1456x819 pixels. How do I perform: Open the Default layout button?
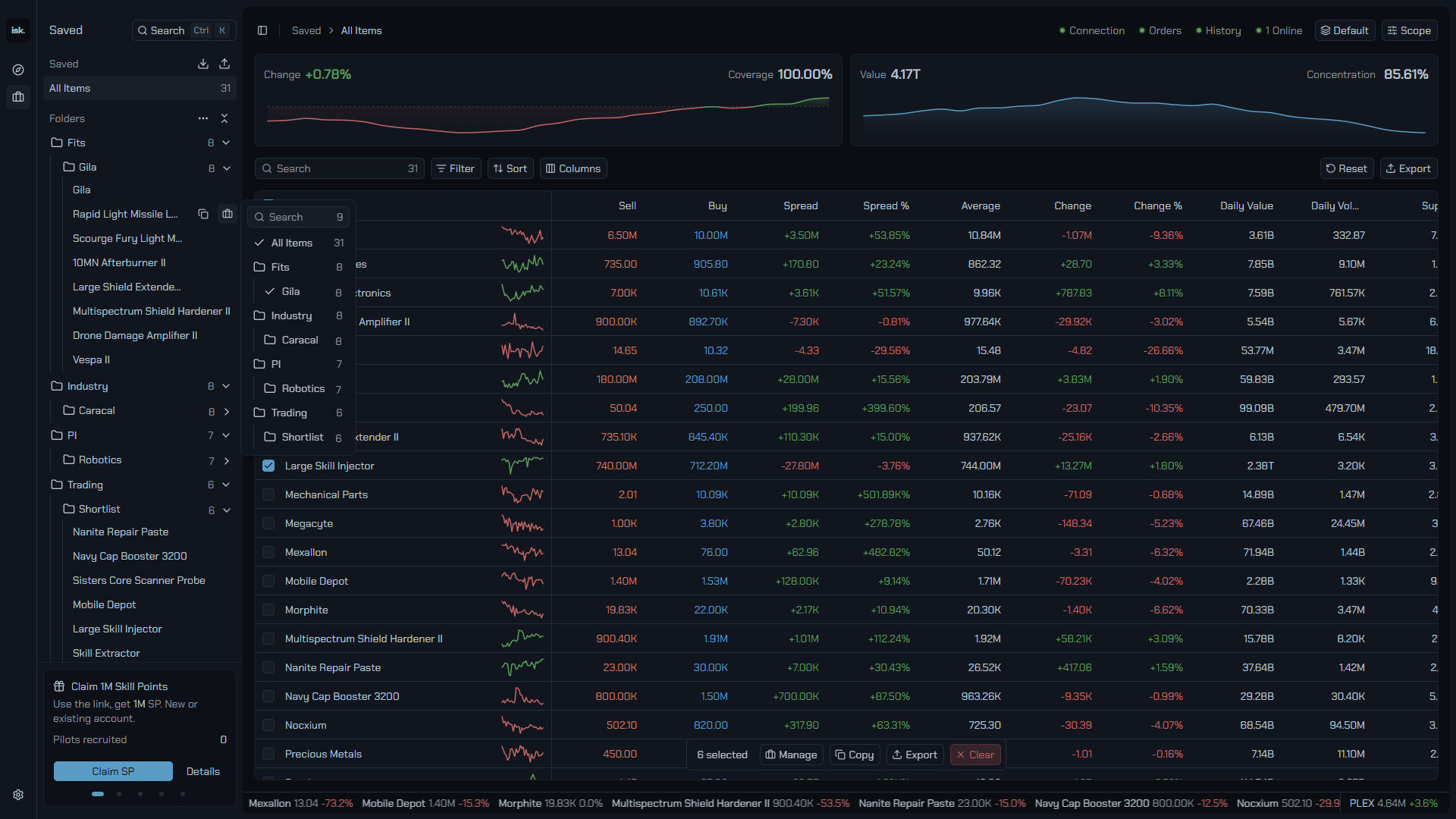click(1345, 30)
